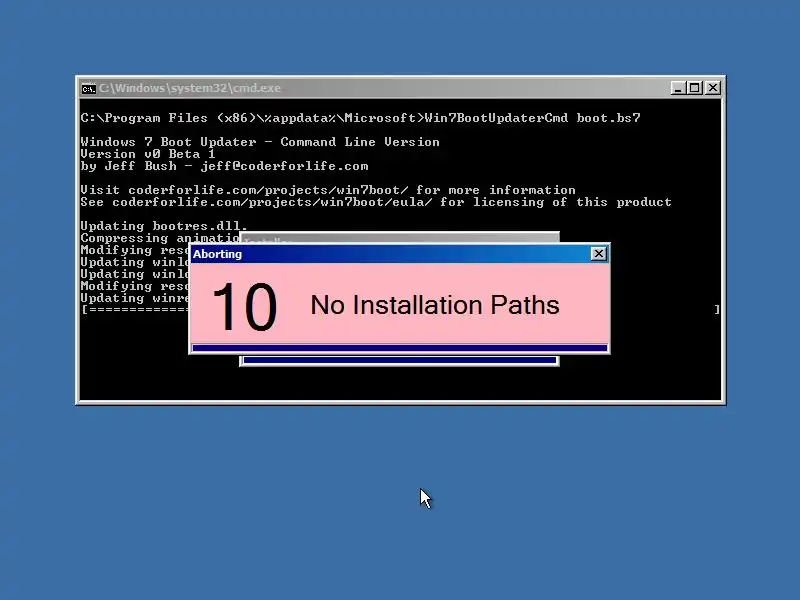The image size is (800, 600).
Task: Minimize the cmd.exe window
Action: pos(678,88)
